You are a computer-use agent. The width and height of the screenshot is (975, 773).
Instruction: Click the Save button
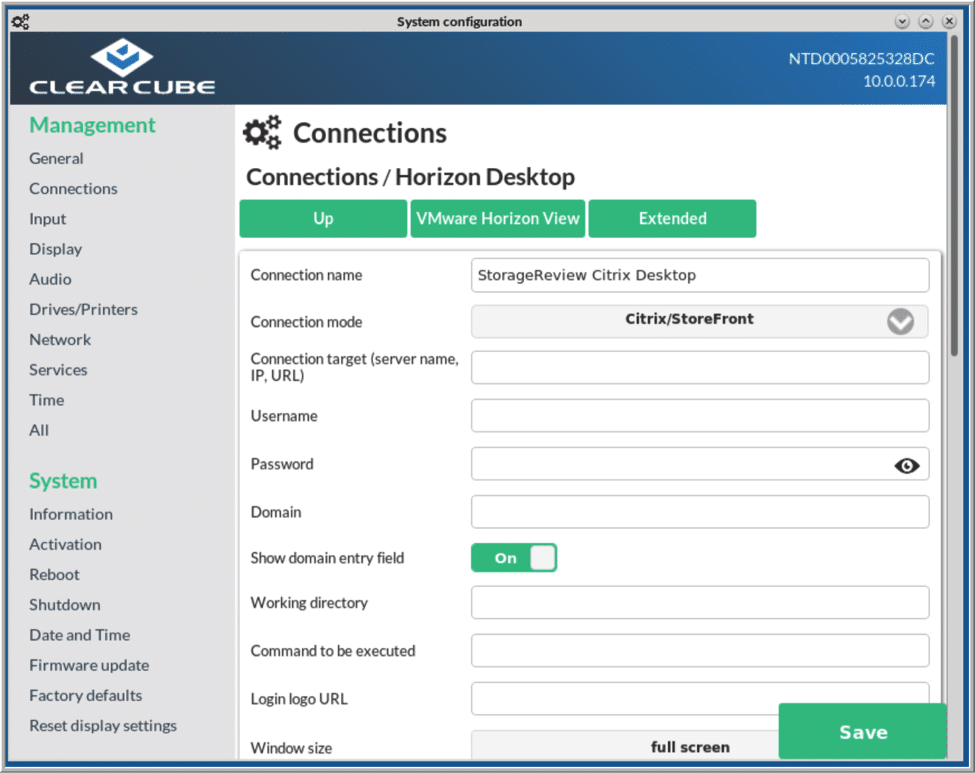[862, 731]
